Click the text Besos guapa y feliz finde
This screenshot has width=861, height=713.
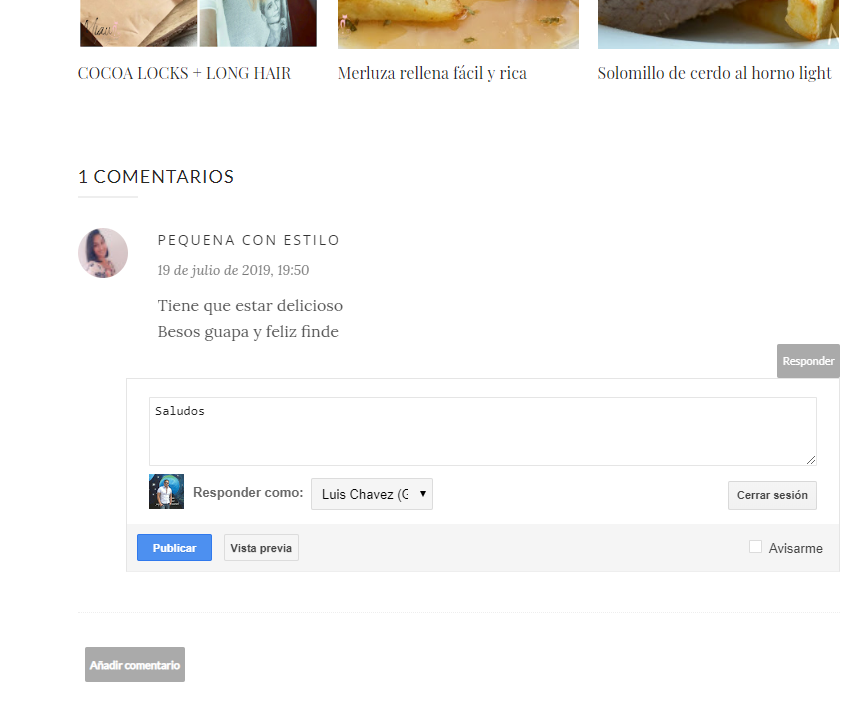click(248, 332)
